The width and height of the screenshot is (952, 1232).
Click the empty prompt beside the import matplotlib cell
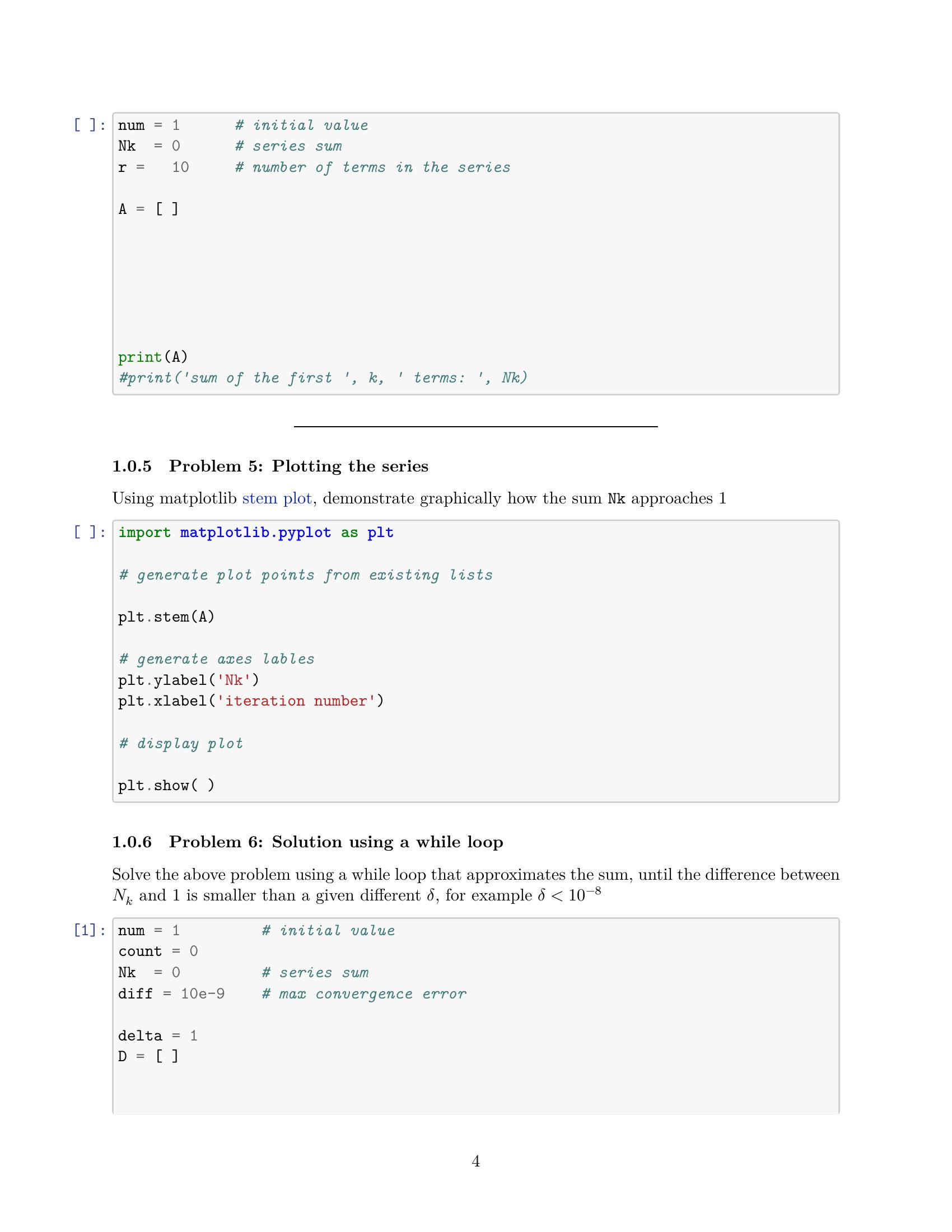point(89,533)
